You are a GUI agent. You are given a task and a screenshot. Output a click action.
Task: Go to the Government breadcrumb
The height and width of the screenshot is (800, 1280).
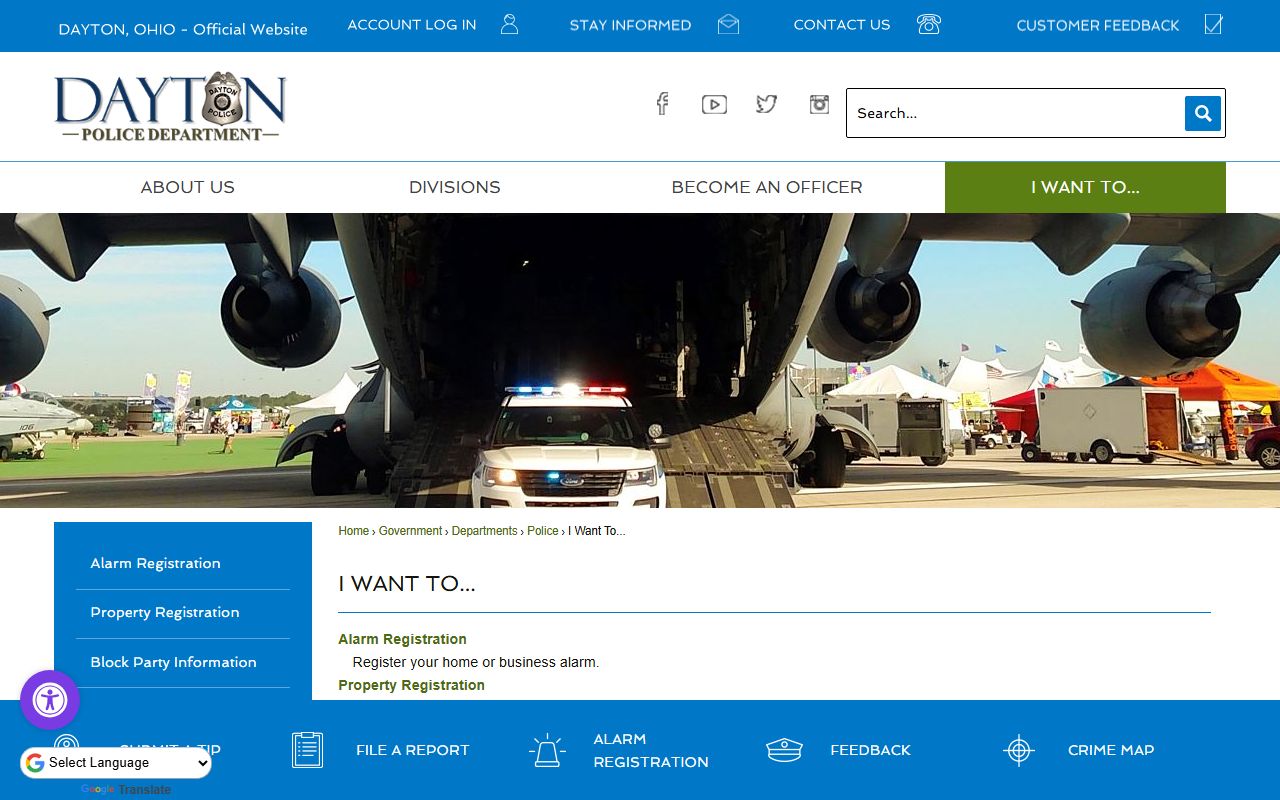410,531
